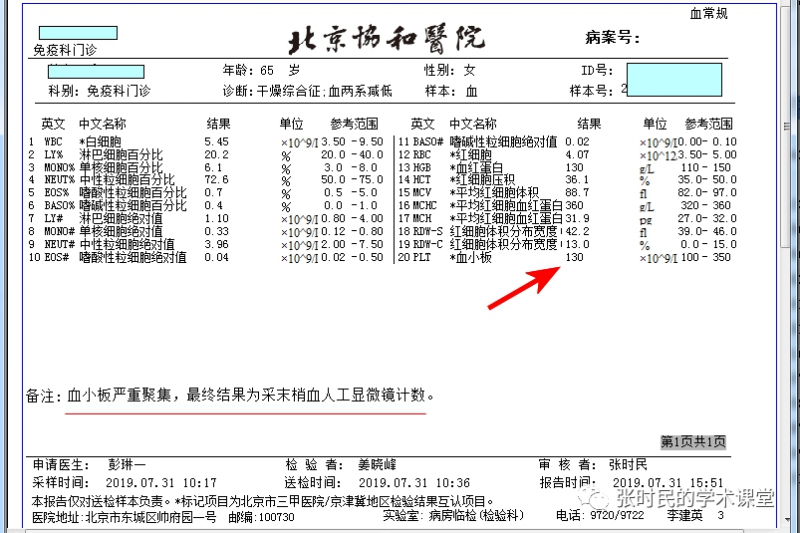
Task: Click the row name *血红蛋白
Action: click(476, 167)
